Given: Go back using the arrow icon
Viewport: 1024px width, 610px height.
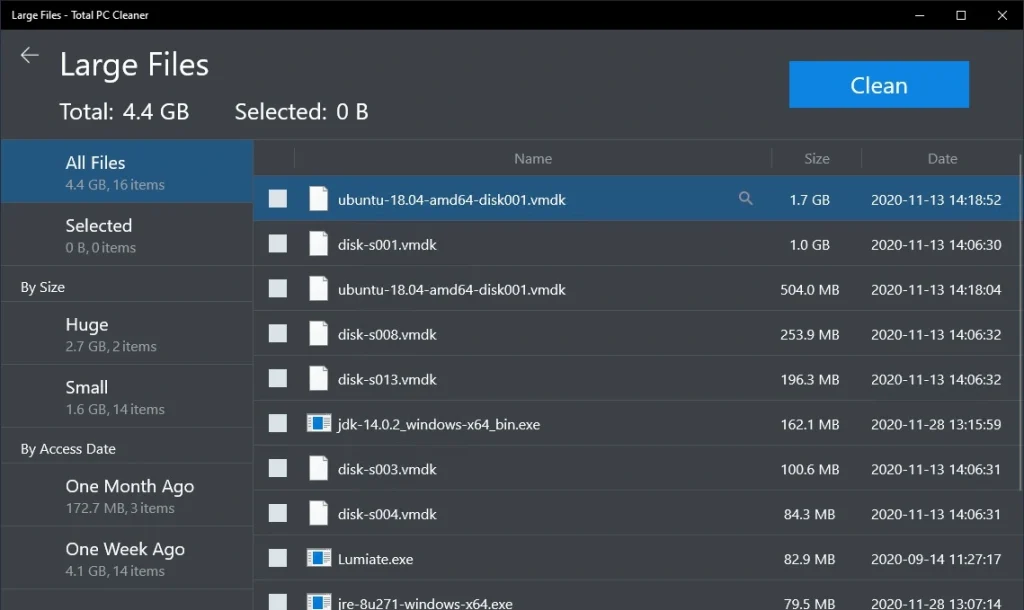Looking at the screenshot, I should 29,56.
